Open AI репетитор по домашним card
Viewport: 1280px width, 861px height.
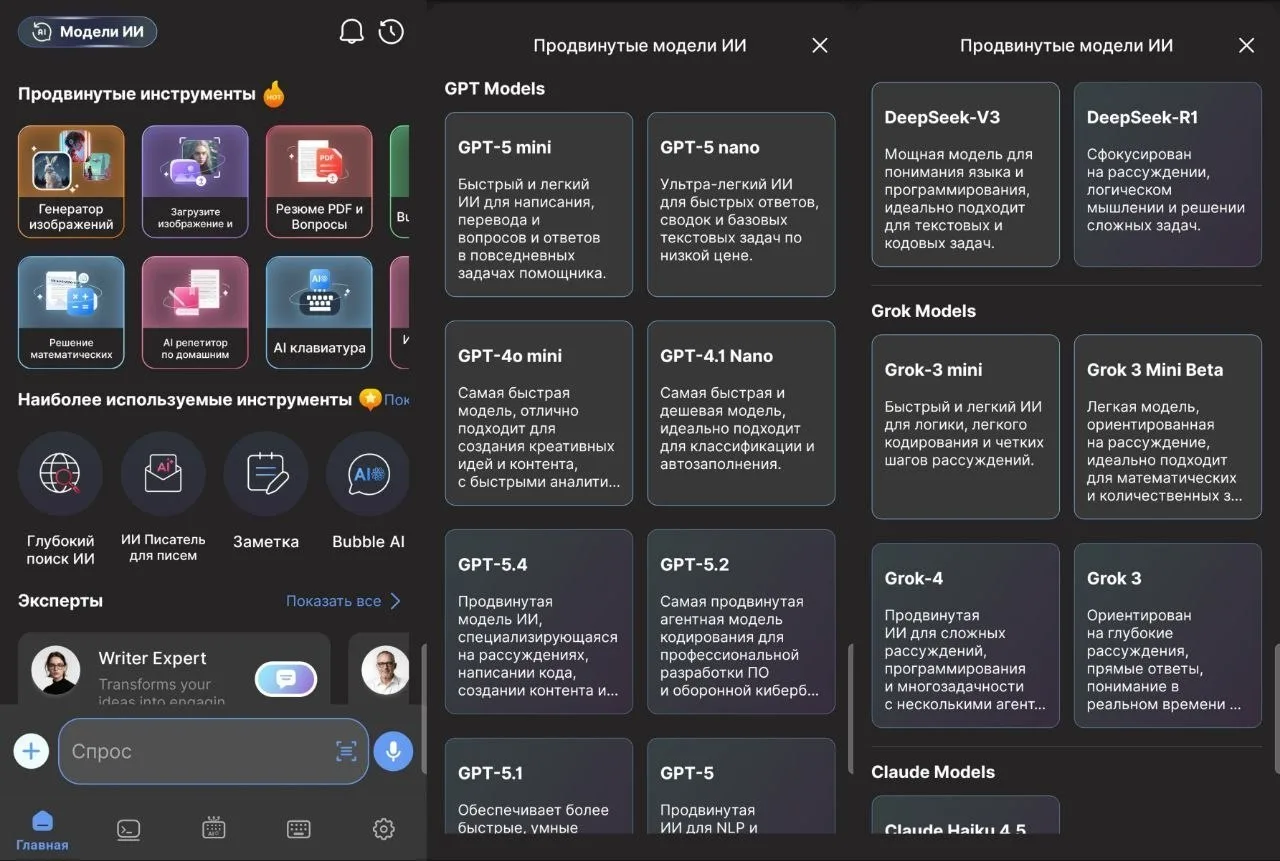(195, 312)
